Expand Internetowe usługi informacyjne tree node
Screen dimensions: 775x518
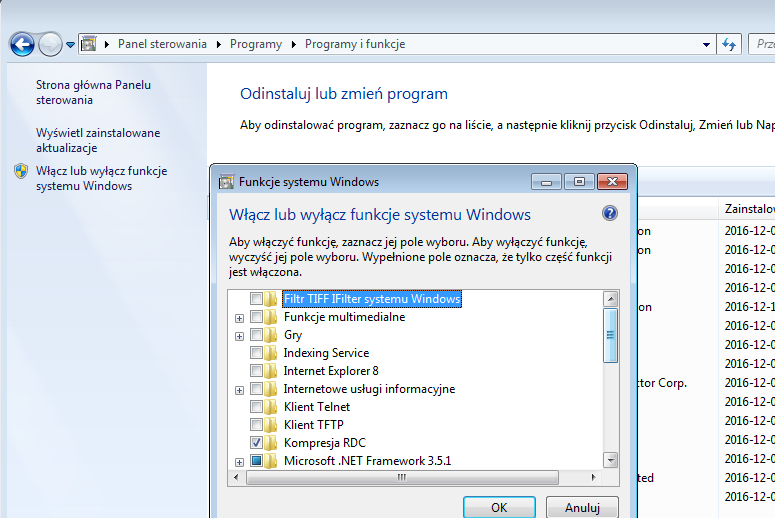tap(239, 390)
